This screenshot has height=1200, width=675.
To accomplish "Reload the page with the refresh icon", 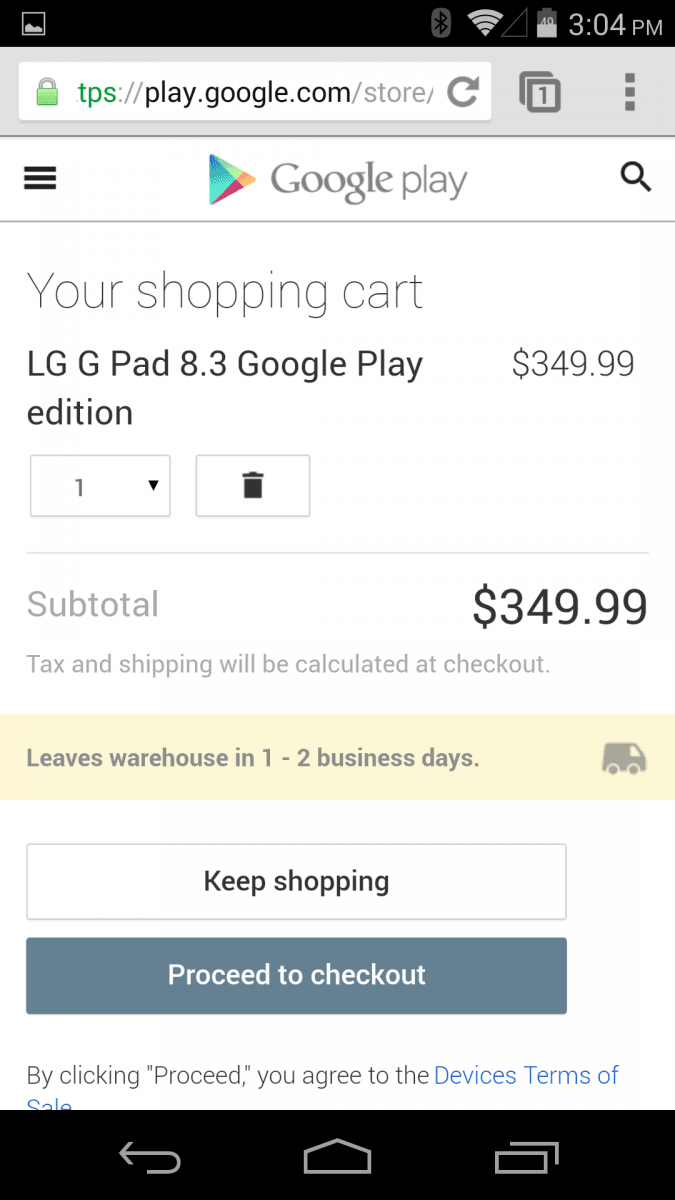I will [x=463, y=93].
